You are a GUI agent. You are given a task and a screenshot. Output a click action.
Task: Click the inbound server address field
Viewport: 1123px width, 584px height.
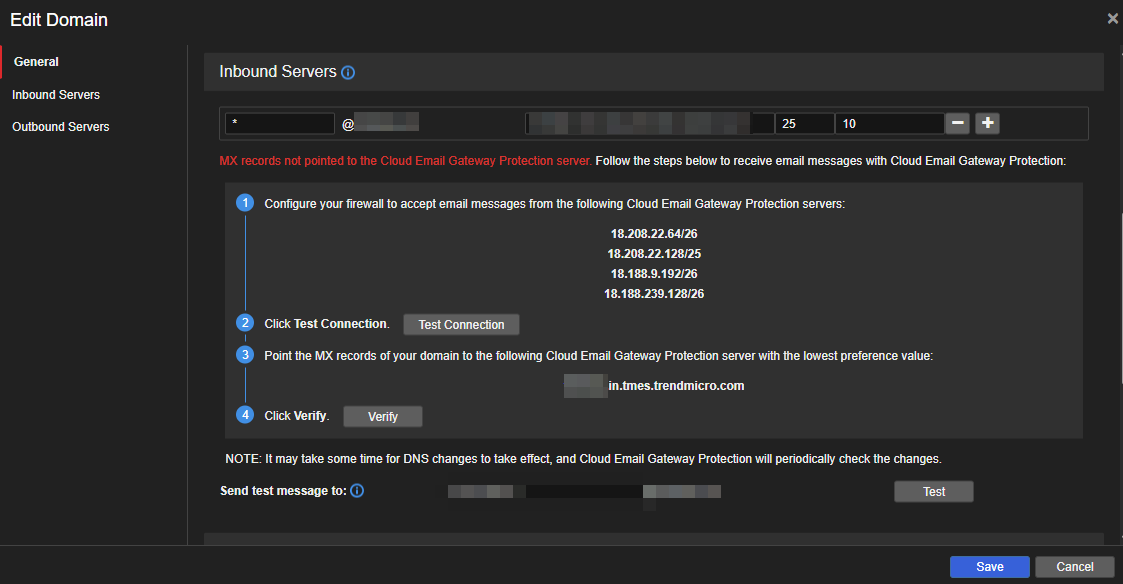pyautogui.click(x=648, y=123)
